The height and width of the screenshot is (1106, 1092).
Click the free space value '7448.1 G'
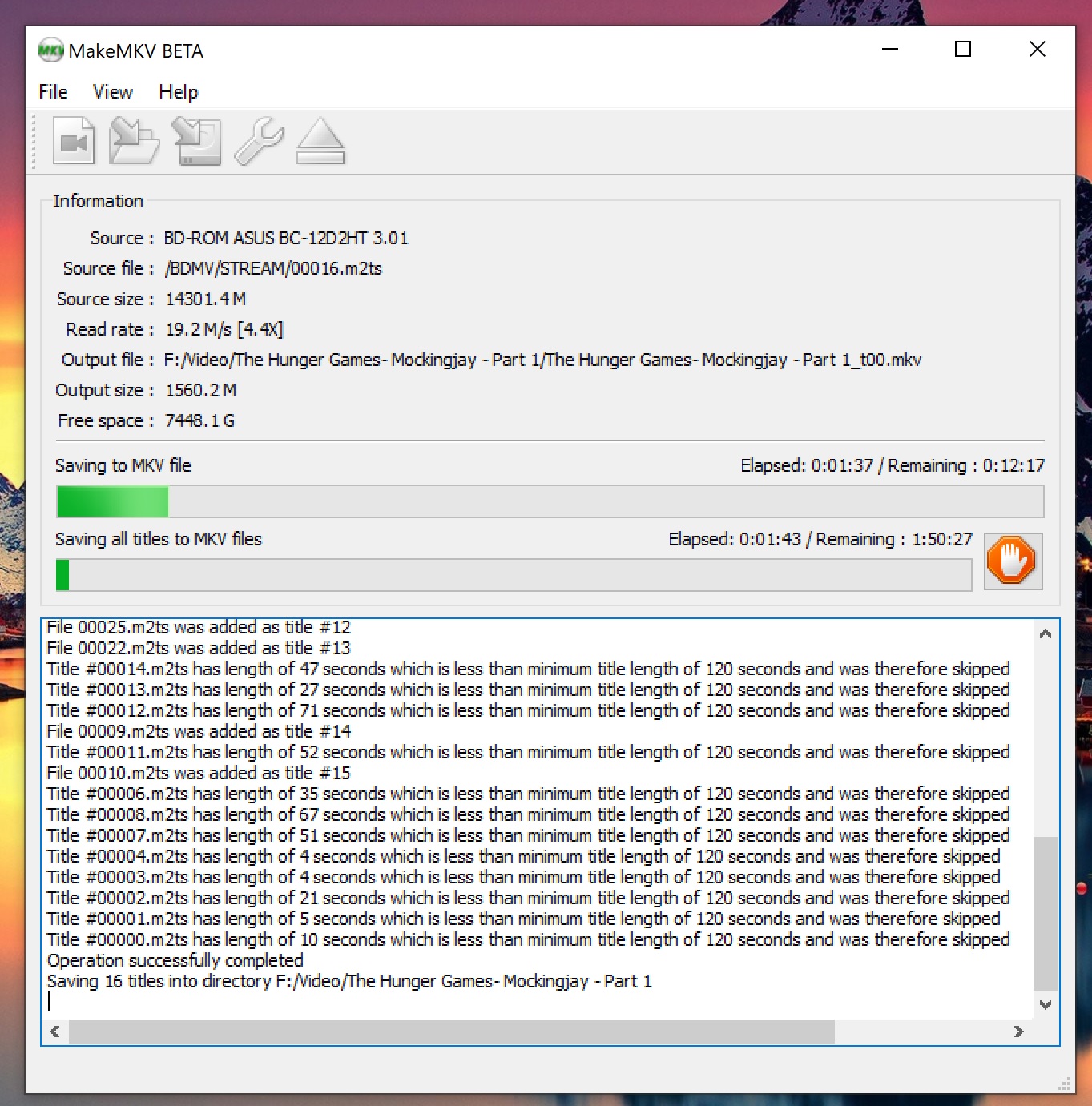pyautogui.click(x=199, y=420)
